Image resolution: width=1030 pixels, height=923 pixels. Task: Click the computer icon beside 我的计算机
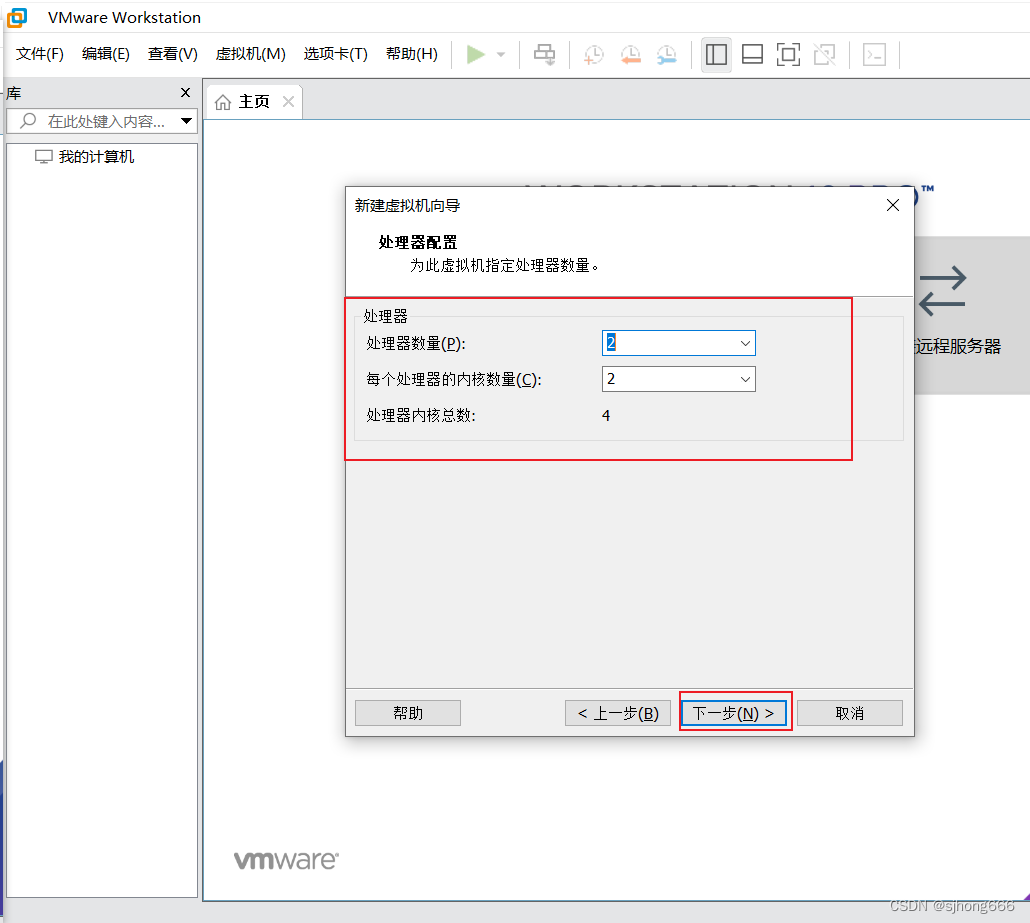coord(43,157)
